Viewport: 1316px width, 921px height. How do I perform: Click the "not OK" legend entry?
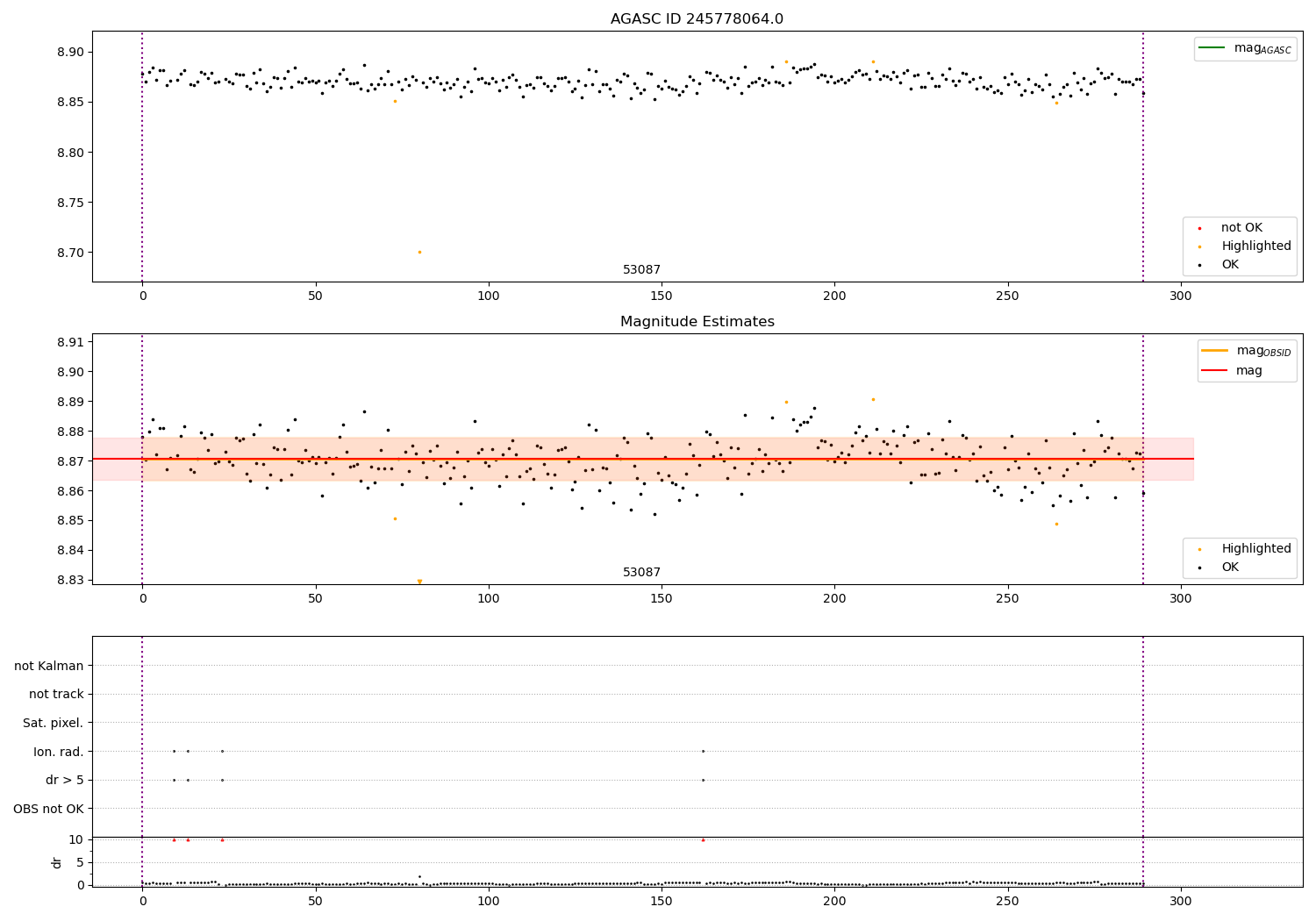click(1241, 228)
